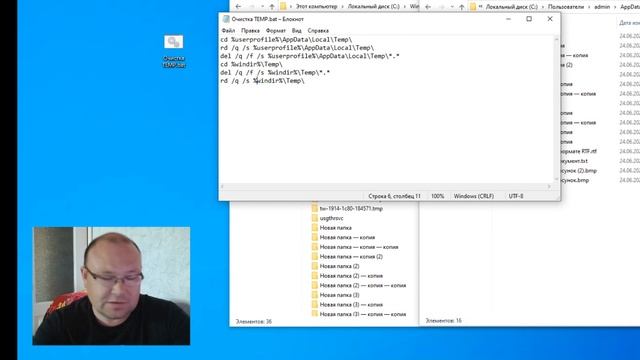Click line 'del /q /f /s %windir%\Temp\*.*'
Screen dimensions: 640x360
(275, 72)
